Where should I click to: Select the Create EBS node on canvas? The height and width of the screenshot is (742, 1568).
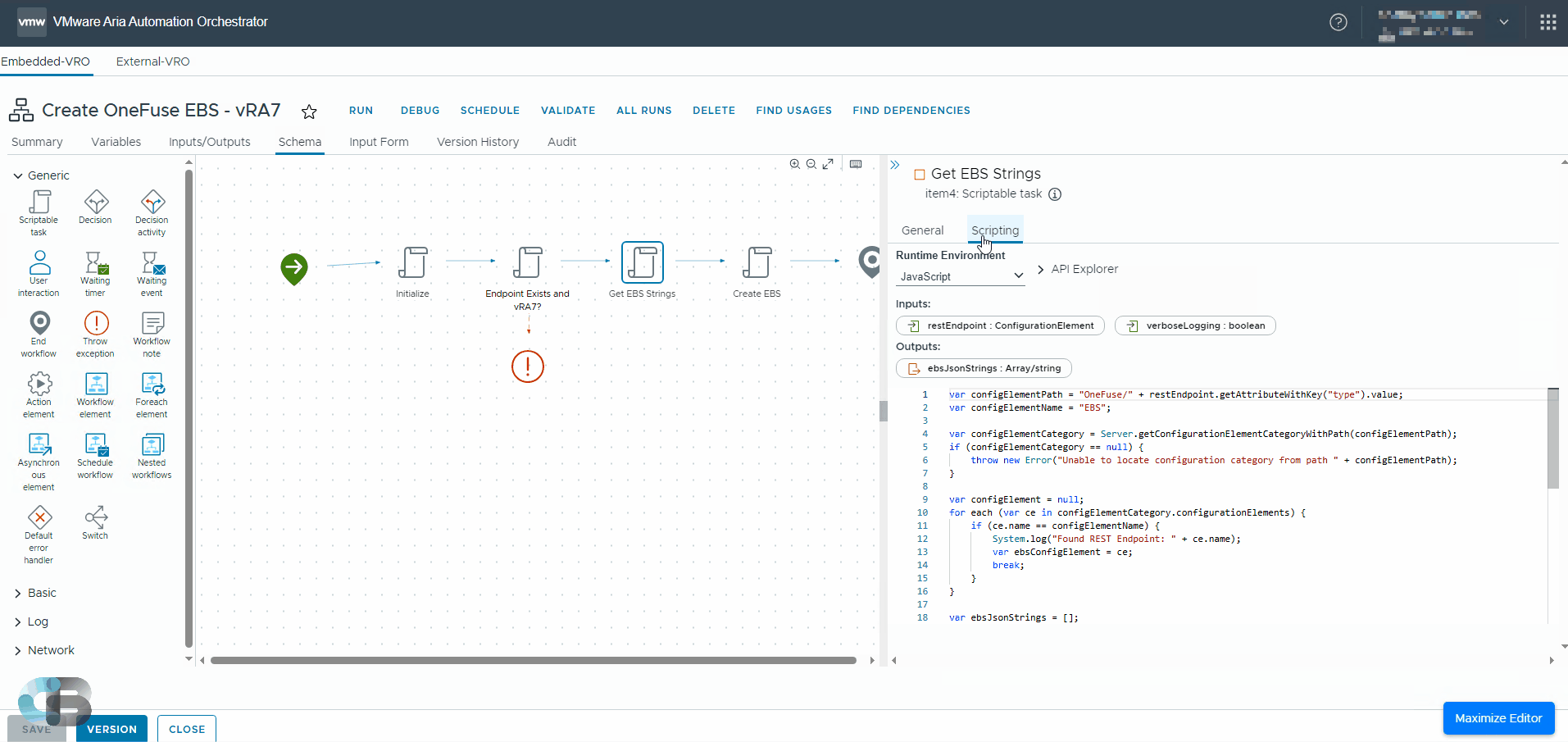pyautogui.click(x=757, y=263)
